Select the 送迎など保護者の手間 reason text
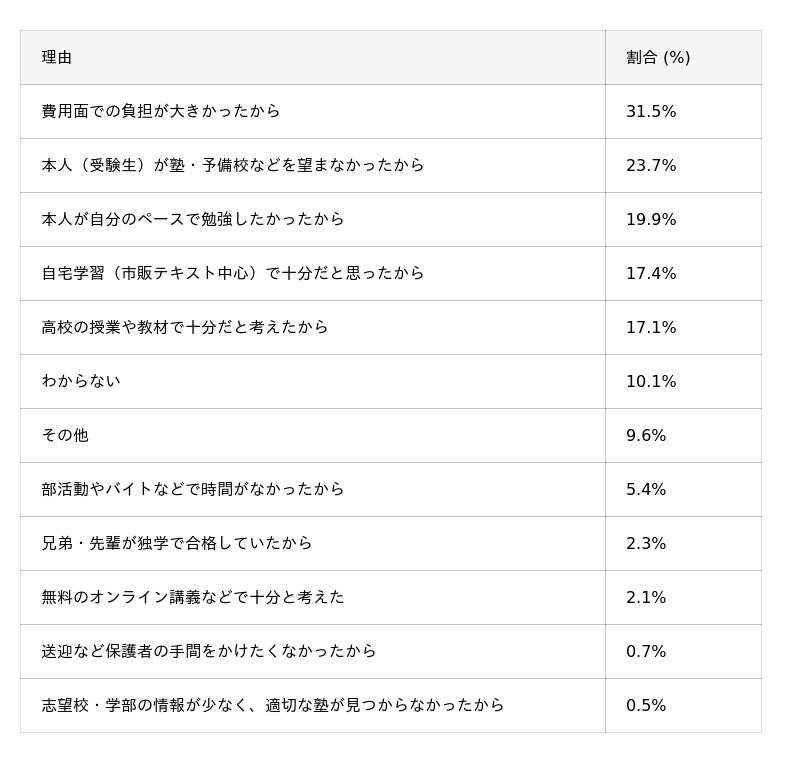 209,652
